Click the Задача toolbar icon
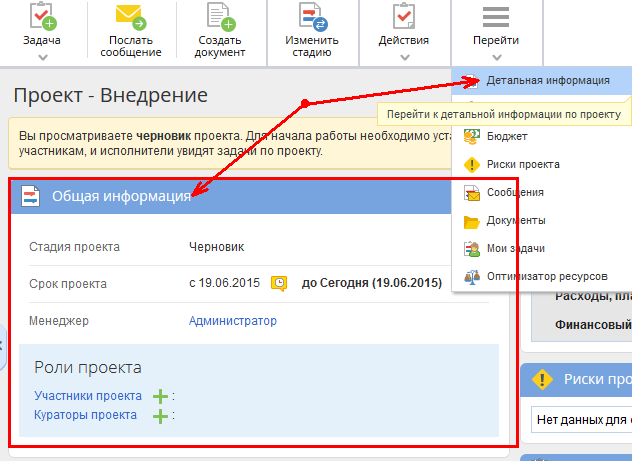The width and height of the screenshot is (632, 461). (42, 17)
